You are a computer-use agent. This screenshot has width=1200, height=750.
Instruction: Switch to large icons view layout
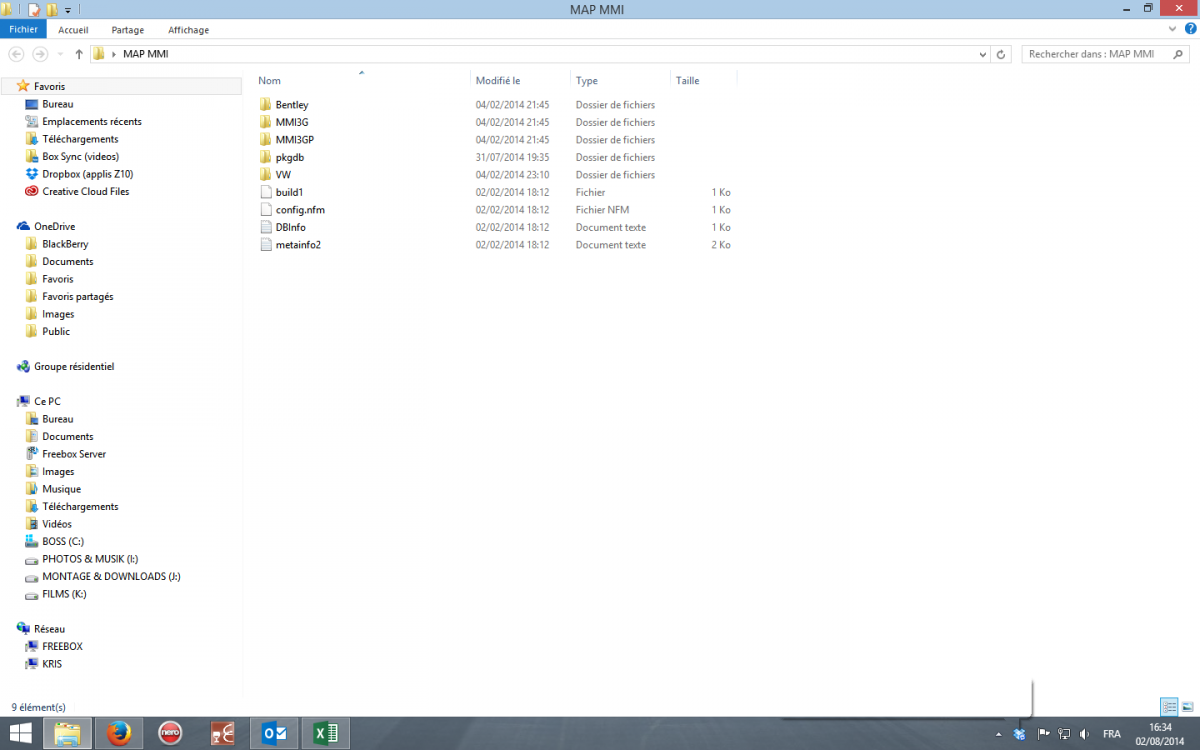[x=1187, y=706]
